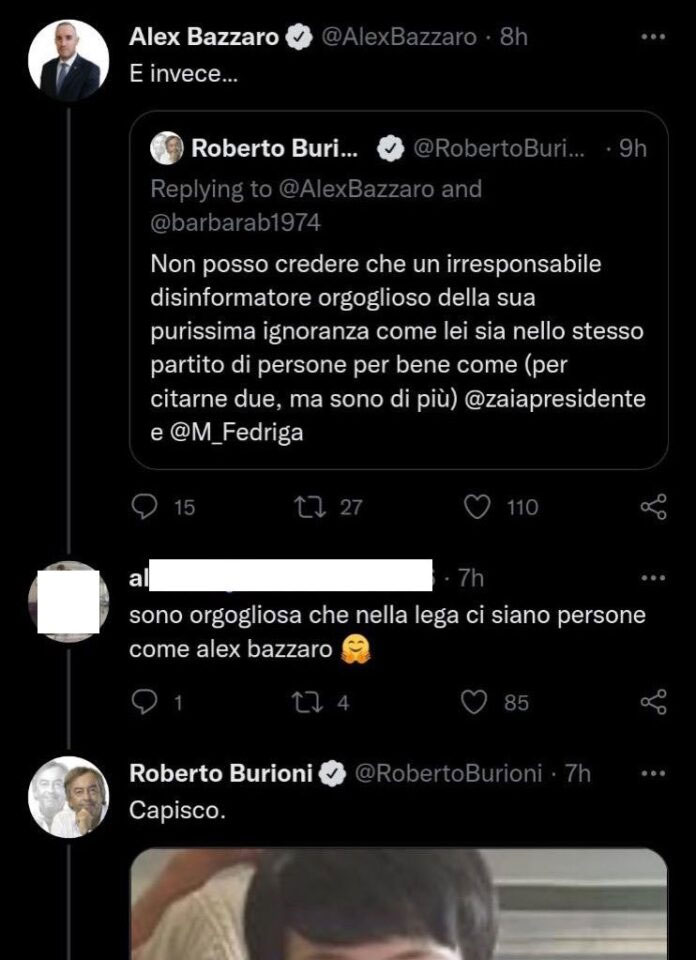
Task: Open the @AlexBazzaro handle link
Action: 396,38
